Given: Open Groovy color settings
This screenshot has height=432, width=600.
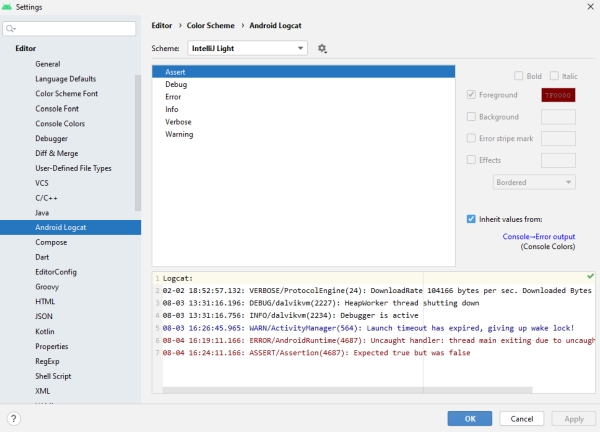Looking at the screenshot, I should [47, 287].
